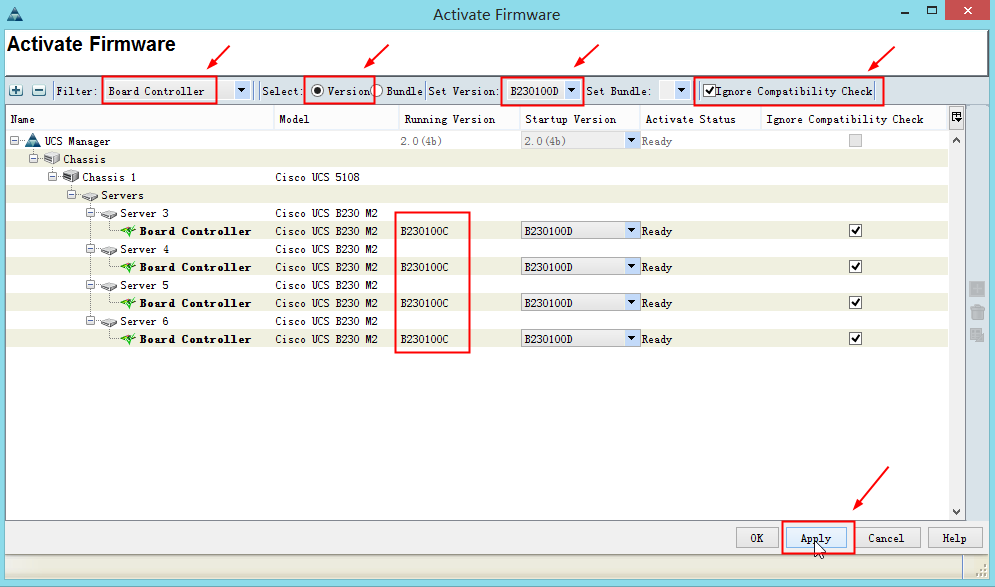Collapse the Server 4 node

click(x=90, y=249)
